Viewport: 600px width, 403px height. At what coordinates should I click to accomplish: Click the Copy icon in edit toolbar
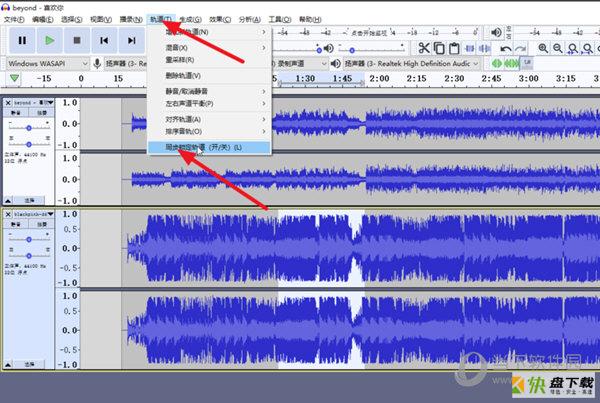click(439, 48)
